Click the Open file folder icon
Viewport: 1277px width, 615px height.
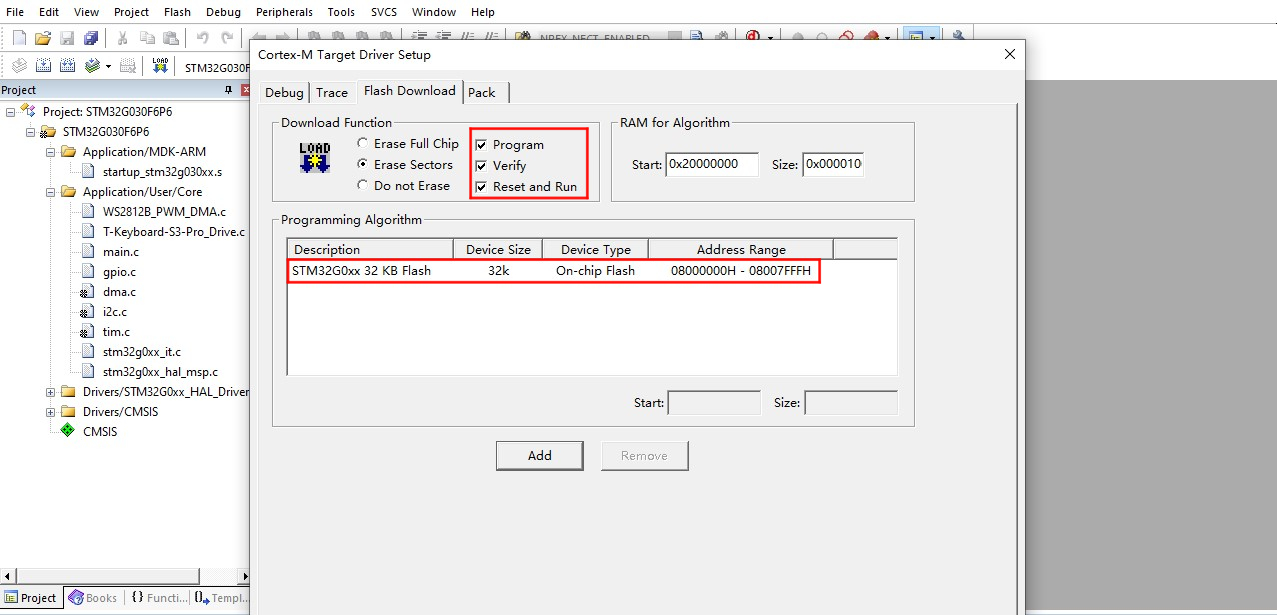[43, 38]
